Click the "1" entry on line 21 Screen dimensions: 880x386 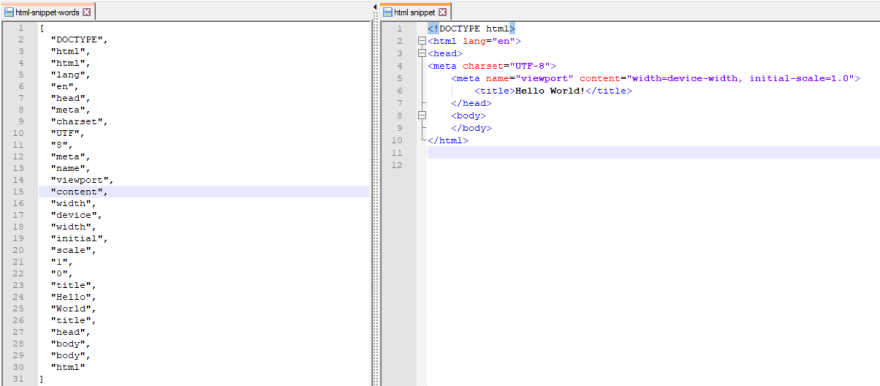(62, 262)
